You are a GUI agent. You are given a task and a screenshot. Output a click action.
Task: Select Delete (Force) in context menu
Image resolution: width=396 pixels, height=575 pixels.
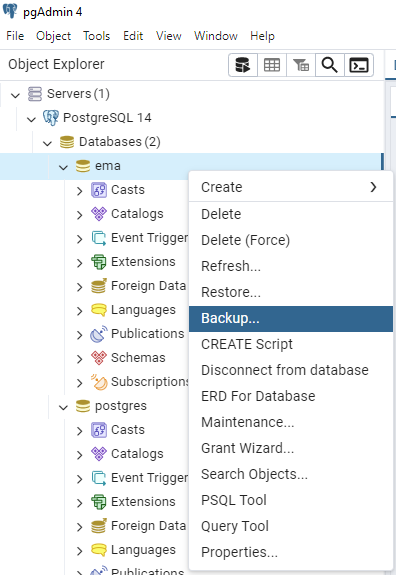[x=291, y=240]
